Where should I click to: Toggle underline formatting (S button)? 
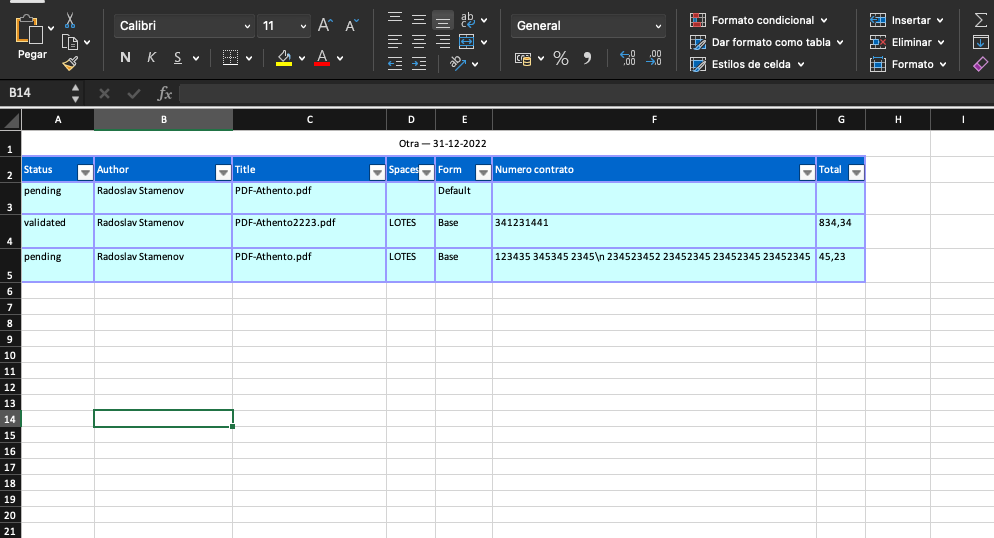(x=178, y=58)
